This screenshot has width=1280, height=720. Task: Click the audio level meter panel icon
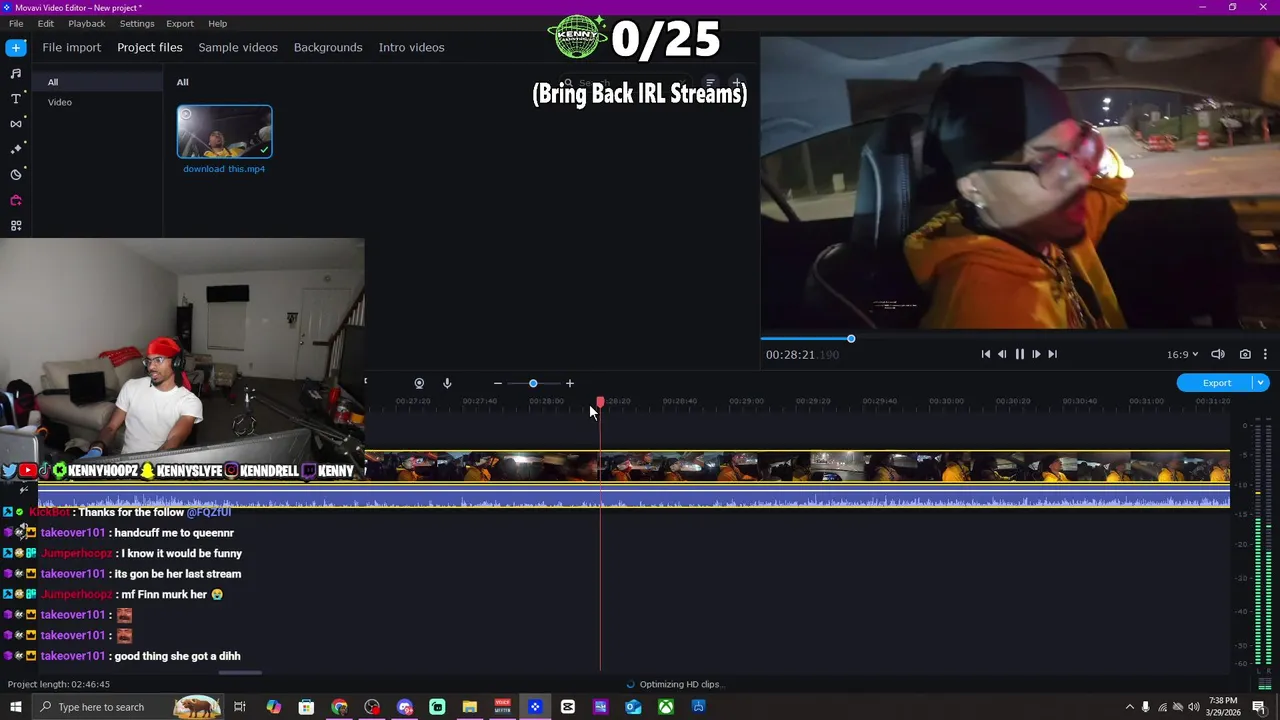click(1264, 684)
